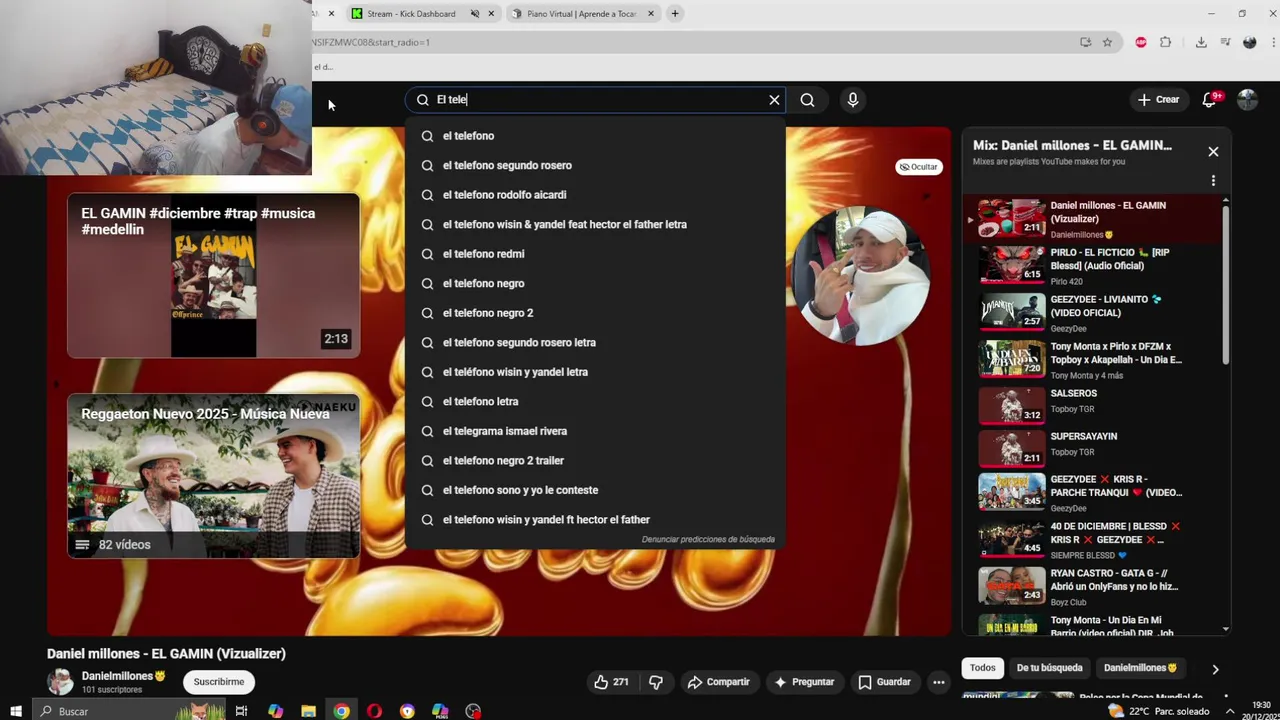Click the Preguntar button

pos(804,682)
